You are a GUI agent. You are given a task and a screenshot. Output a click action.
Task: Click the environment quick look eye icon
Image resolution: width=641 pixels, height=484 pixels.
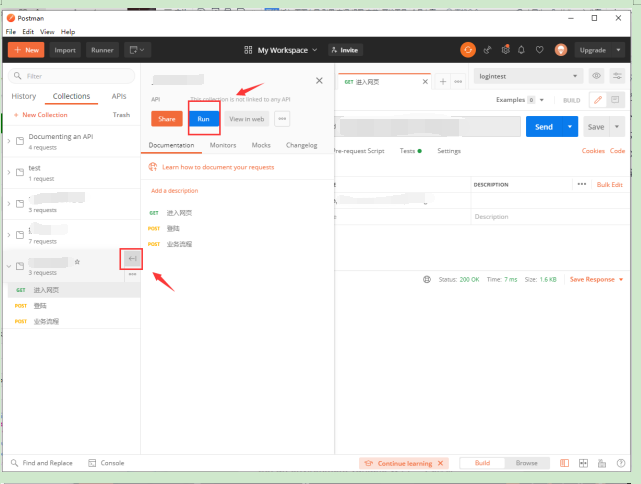[596, 76]
